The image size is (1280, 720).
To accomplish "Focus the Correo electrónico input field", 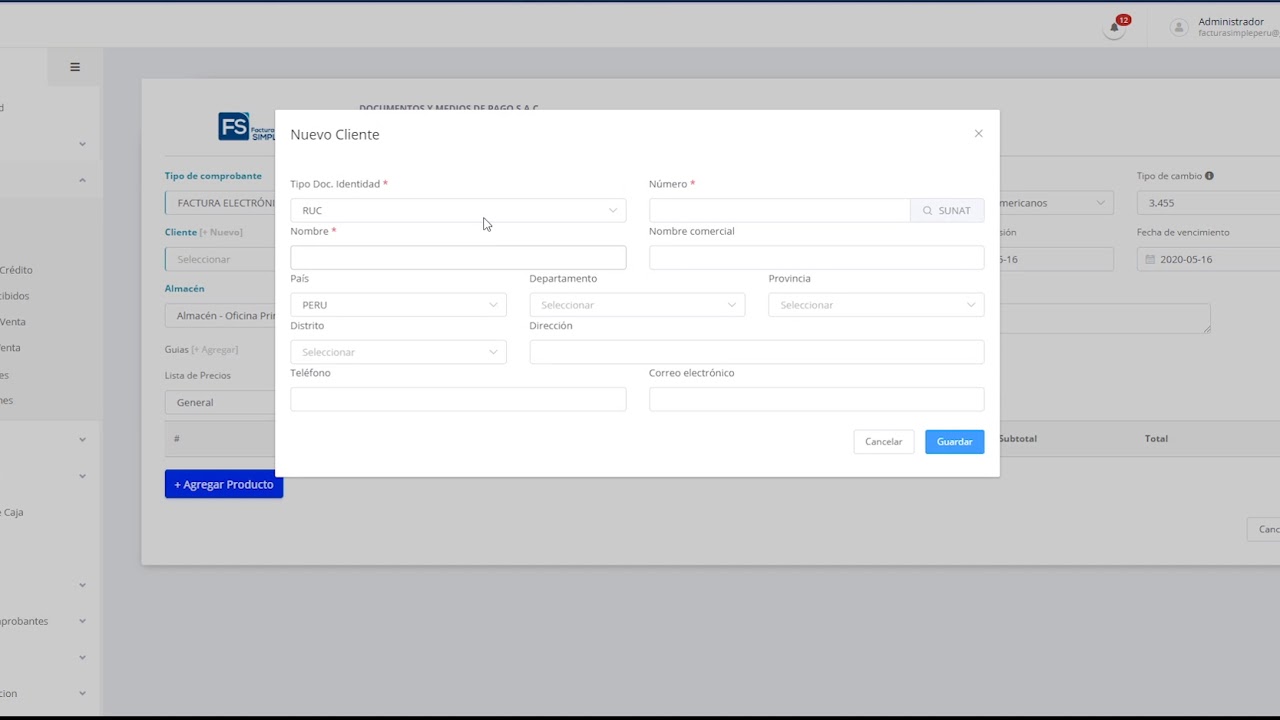I will tap(817, 400).
